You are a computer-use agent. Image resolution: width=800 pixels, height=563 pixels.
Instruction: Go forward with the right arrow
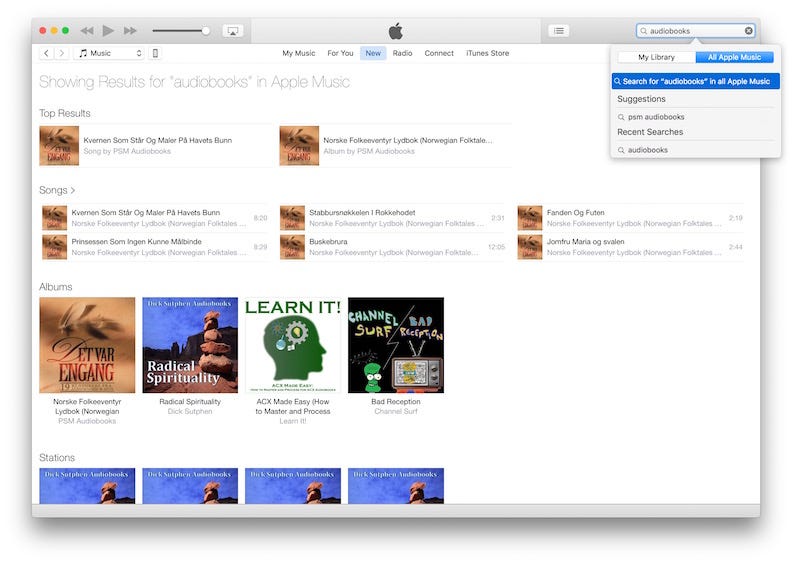(62, 53)
